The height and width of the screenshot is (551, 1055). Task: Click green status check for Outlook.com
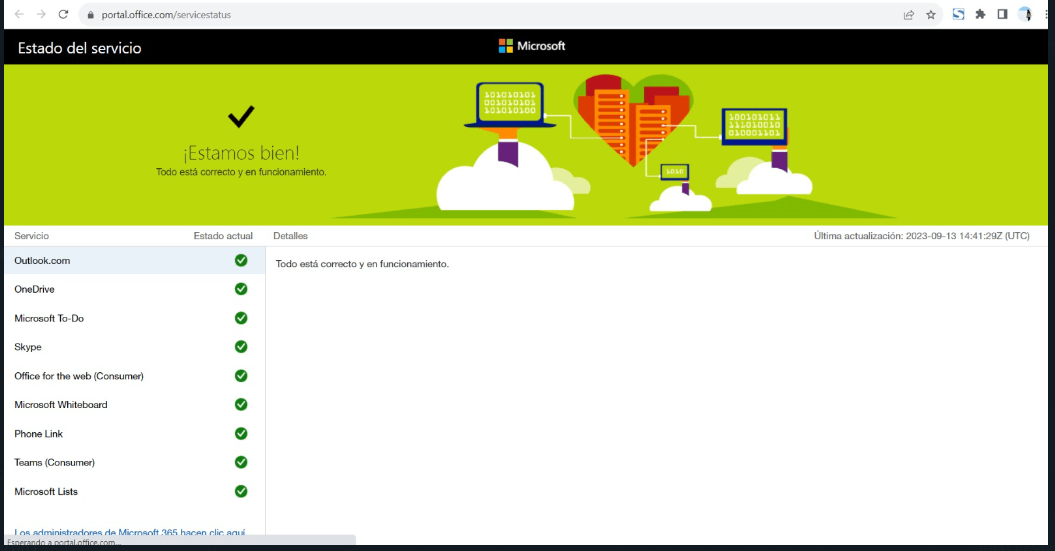pos(241,260)
